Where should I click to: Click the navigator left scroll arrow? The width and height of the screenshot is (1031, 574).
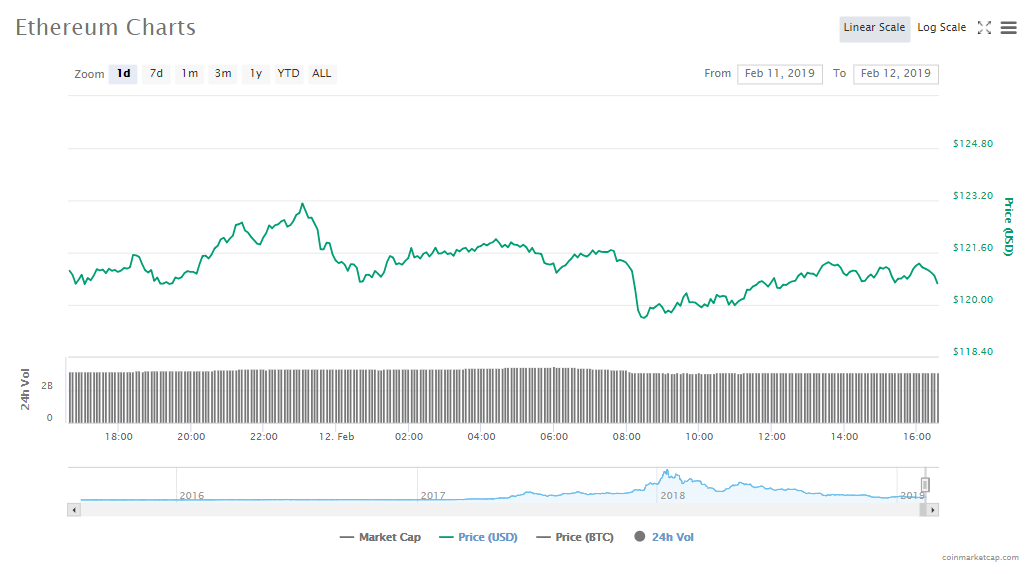73,510
